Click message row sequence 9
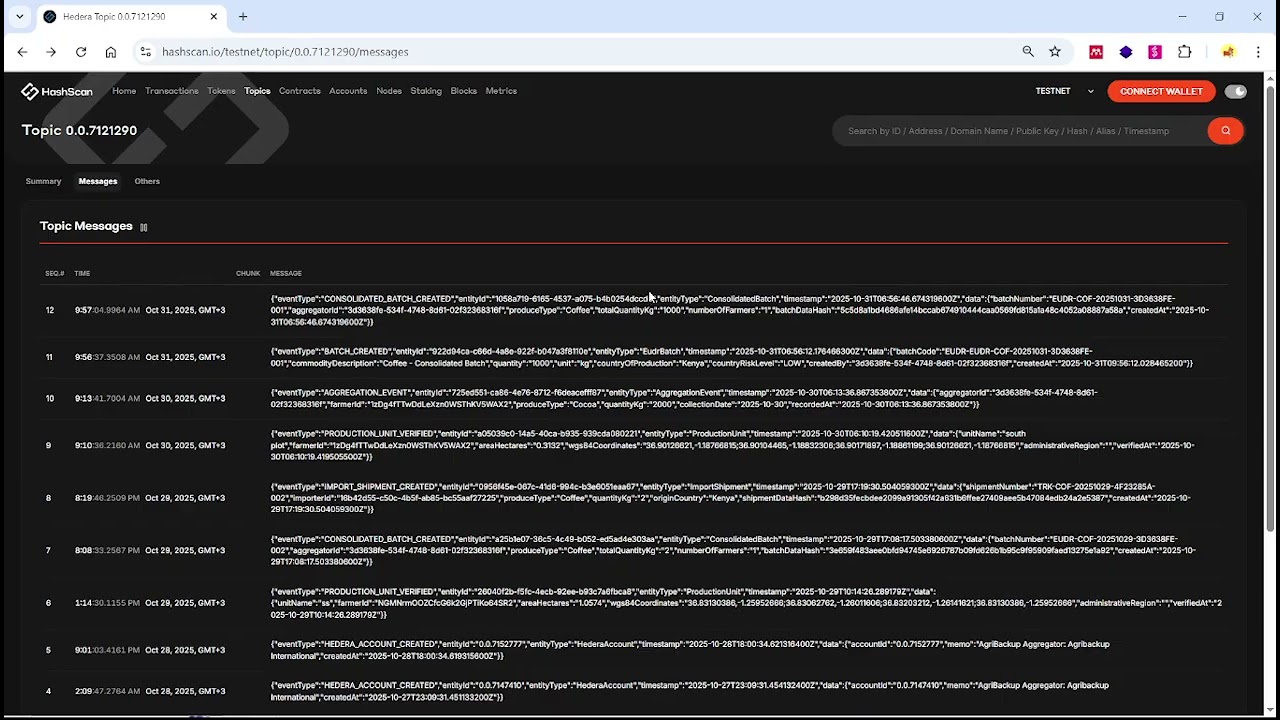This screenshot has height=720, width=1280. tap(634, 445)
